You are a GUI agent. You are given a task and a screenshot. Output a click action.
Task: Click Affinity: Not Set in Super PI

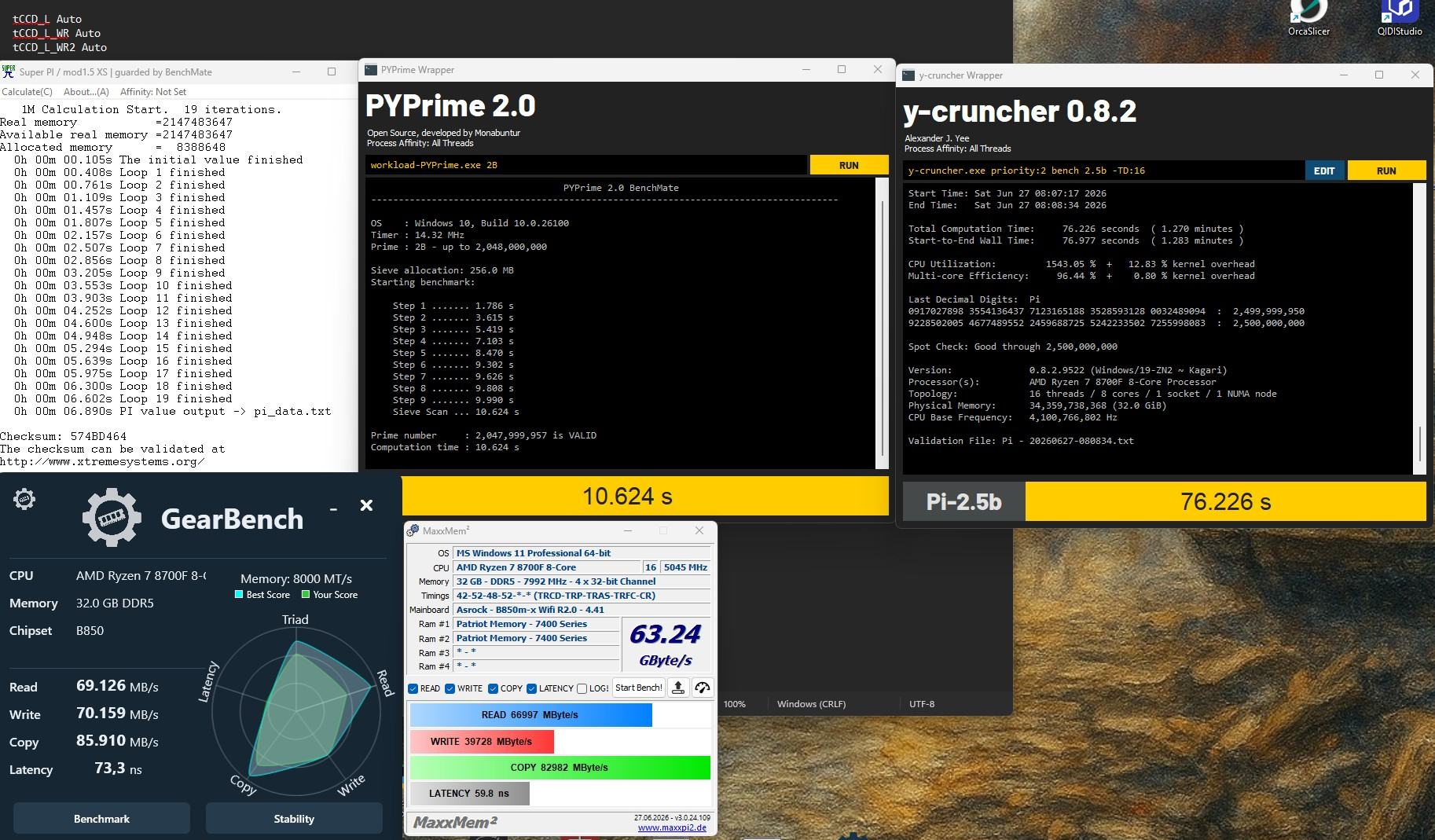pyautogui.click(x=153, y=92)
